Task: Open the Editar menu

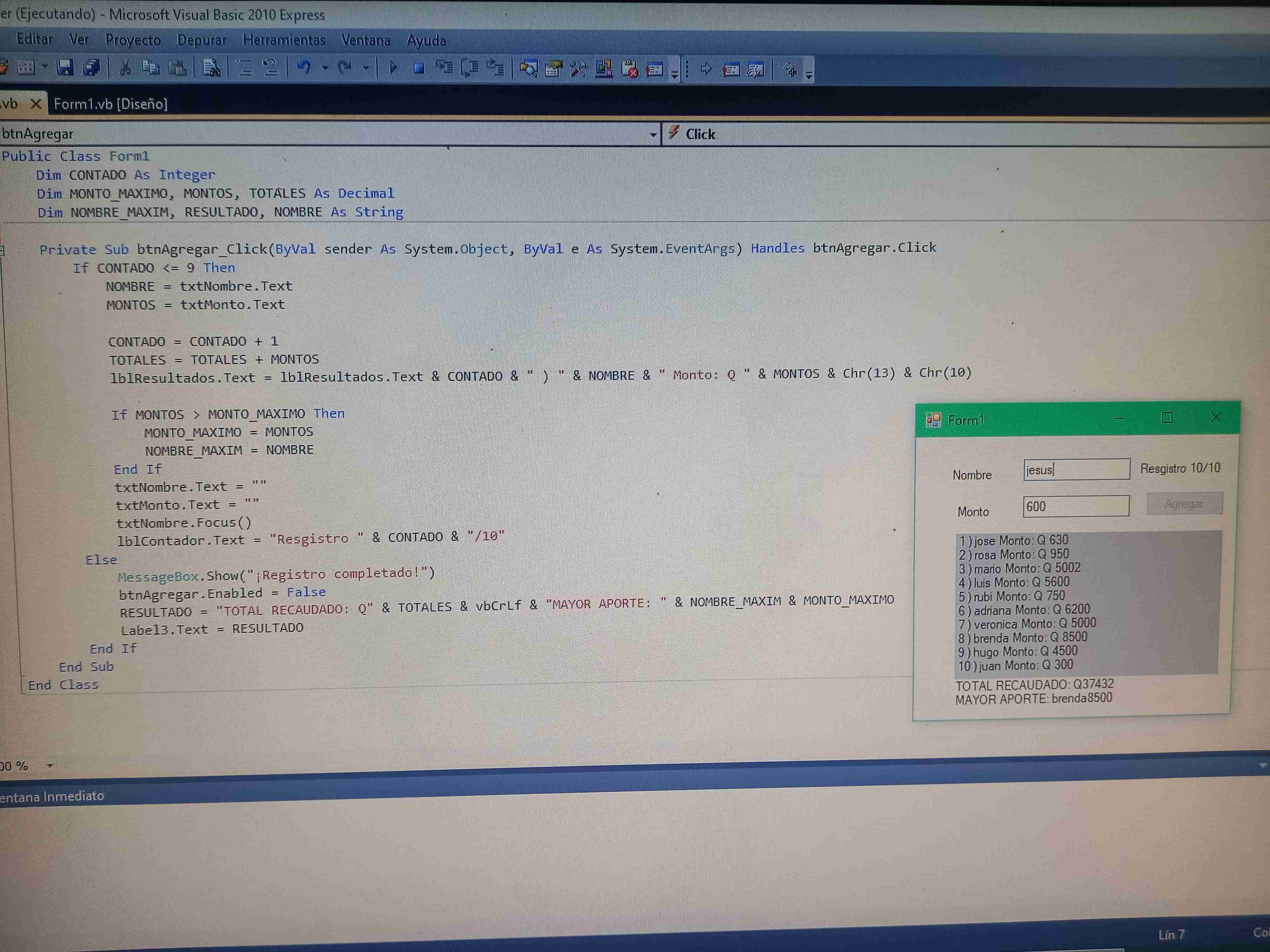Action: point(34,39)
